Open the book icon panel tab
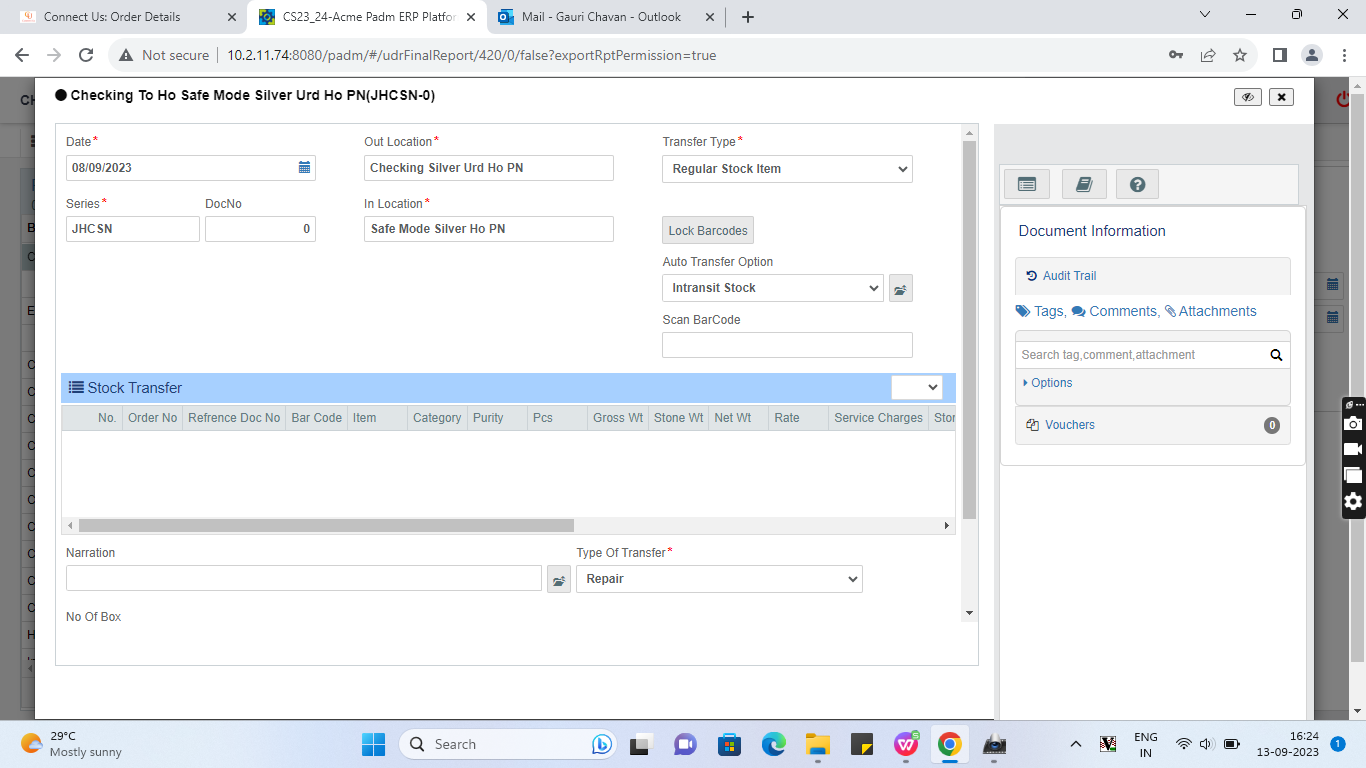 click(1083, 184)
